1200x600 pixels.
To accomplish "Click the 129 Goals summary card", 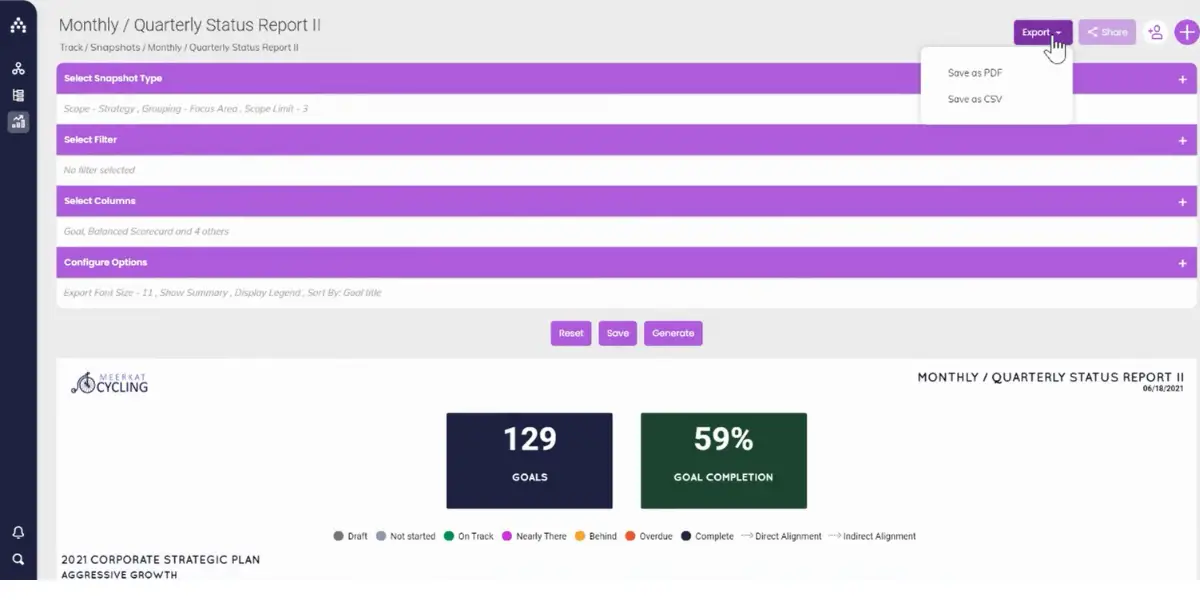I will (529, 460).
